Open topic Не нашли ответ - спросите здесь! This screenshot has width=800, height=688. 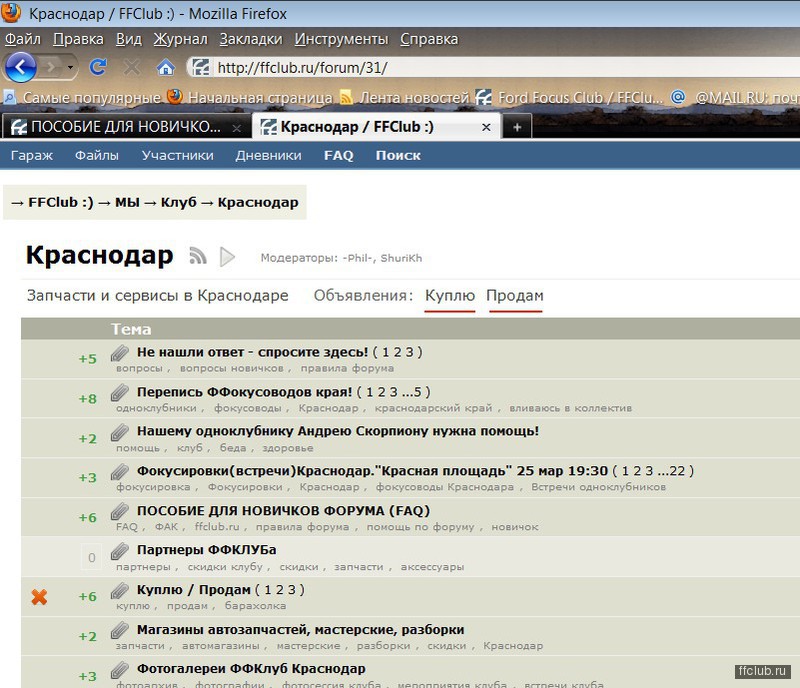253,352
